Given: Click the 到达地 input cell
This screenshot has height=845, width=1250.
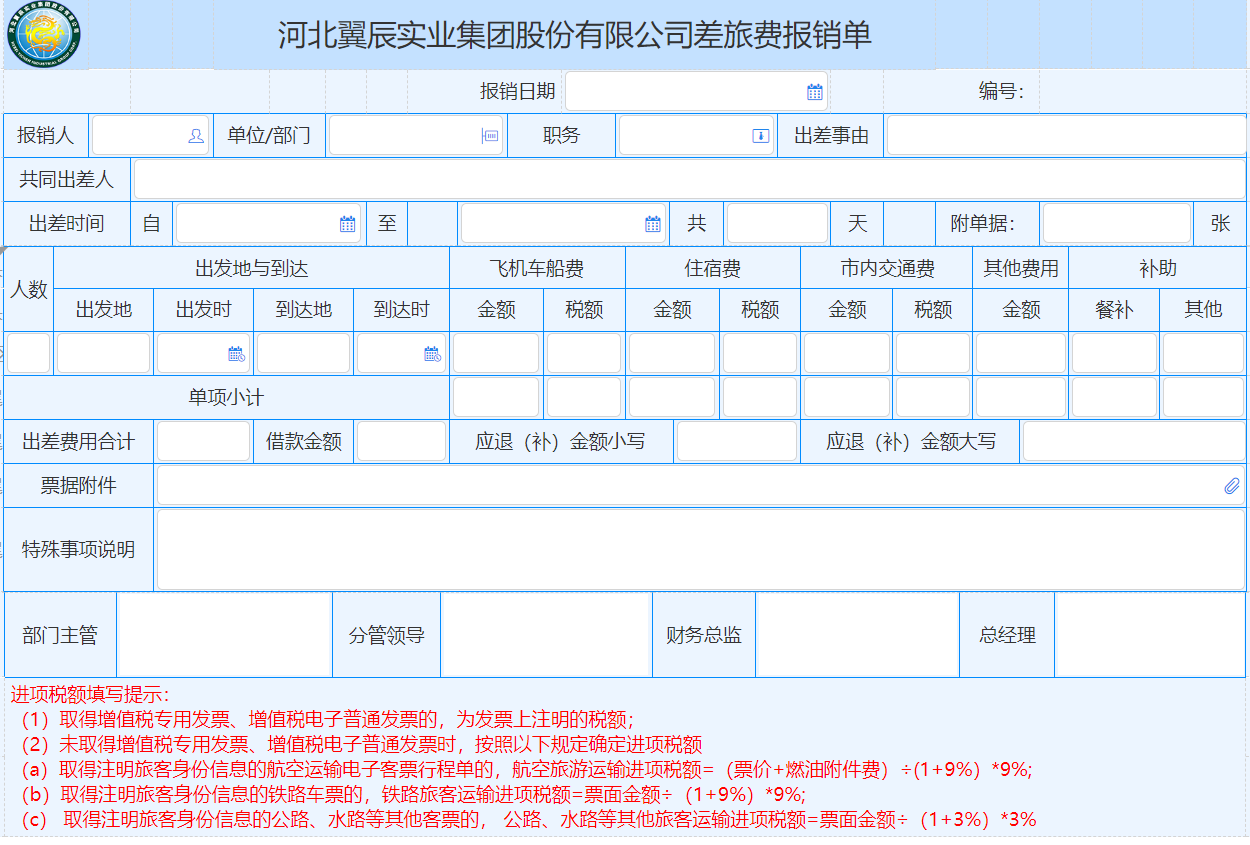Looking at the screenshot, I should 304,354.
